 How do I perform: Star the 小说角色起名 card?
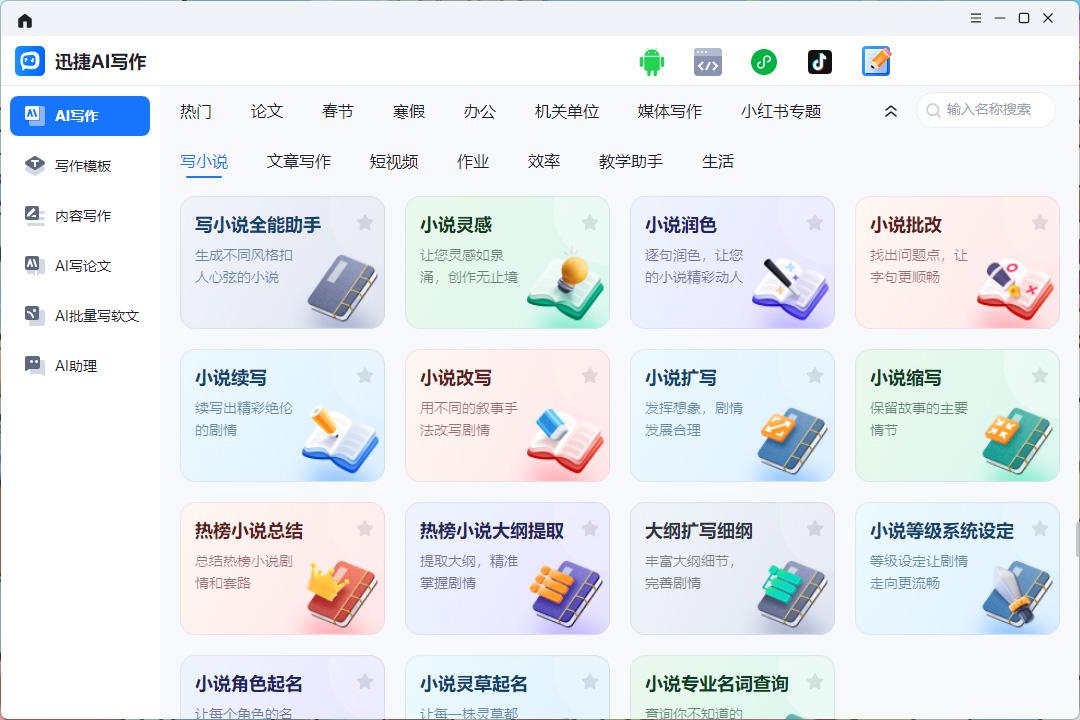point(365,681)
